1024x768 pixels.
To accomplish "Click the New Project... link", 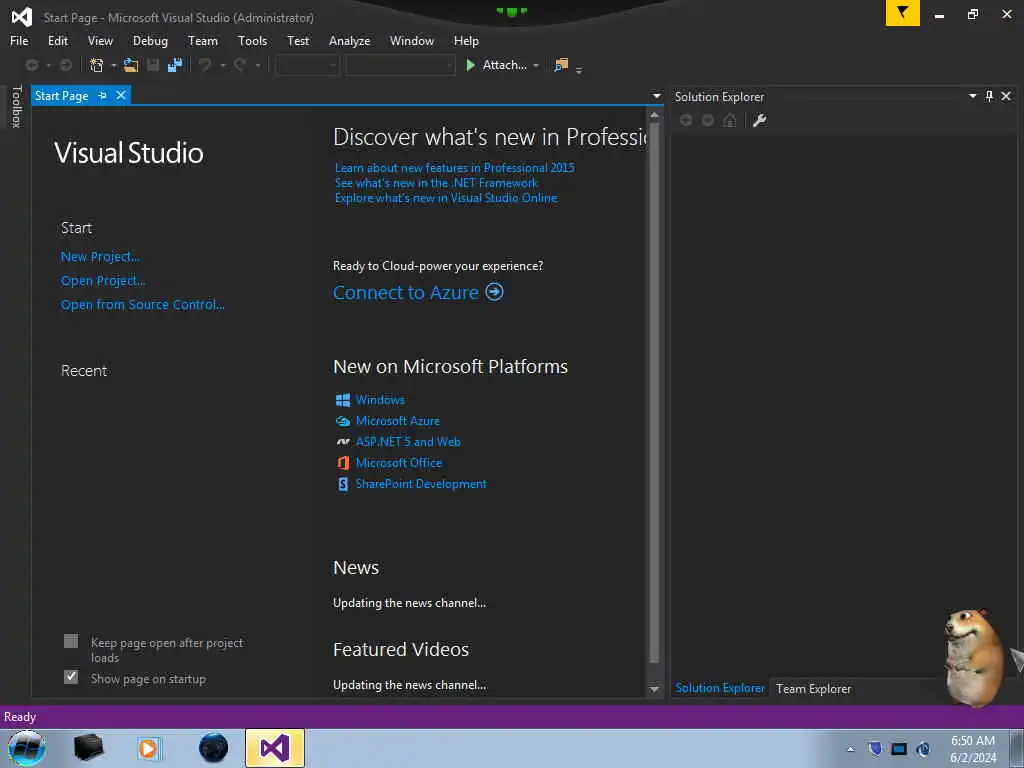I will 100,257.
